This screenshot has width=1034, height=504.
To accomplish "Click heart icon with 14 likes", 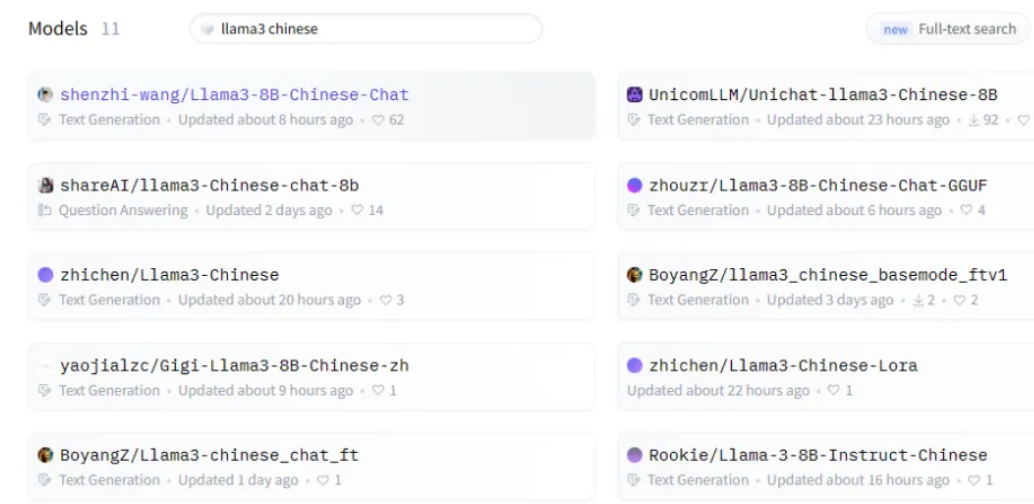I will (357, 210).
